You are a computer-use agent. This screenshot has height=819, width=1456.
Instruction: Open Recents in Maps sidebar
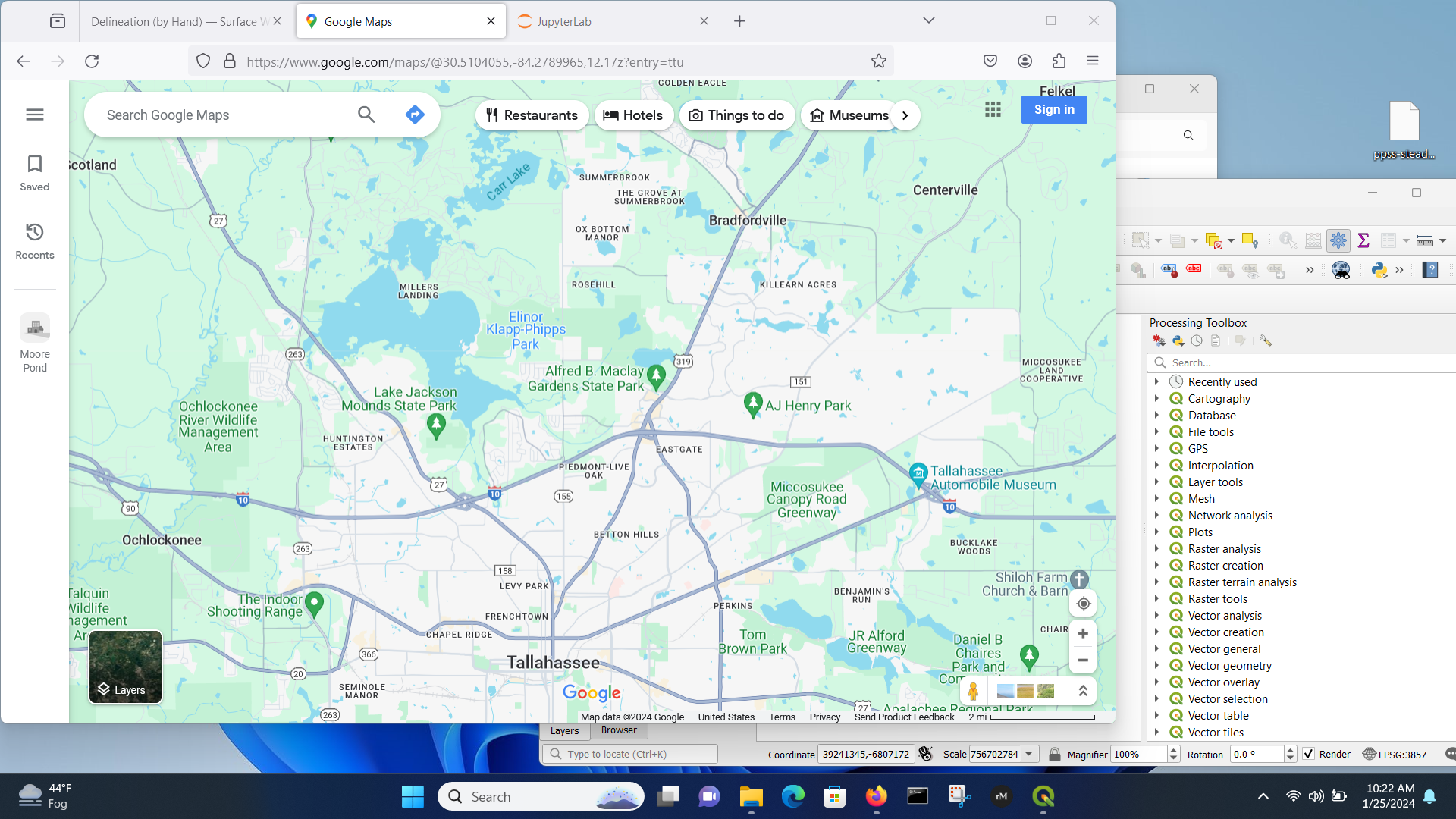point(35,242)
